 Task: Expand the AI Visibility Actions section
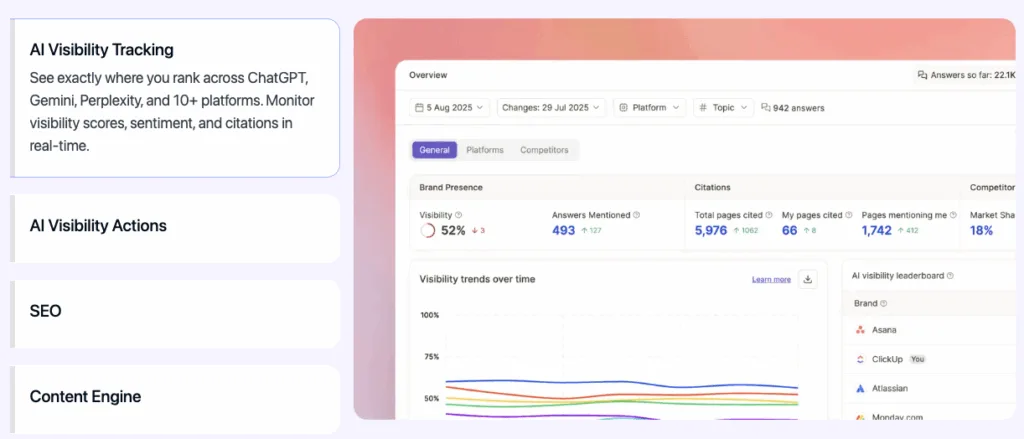174,227
